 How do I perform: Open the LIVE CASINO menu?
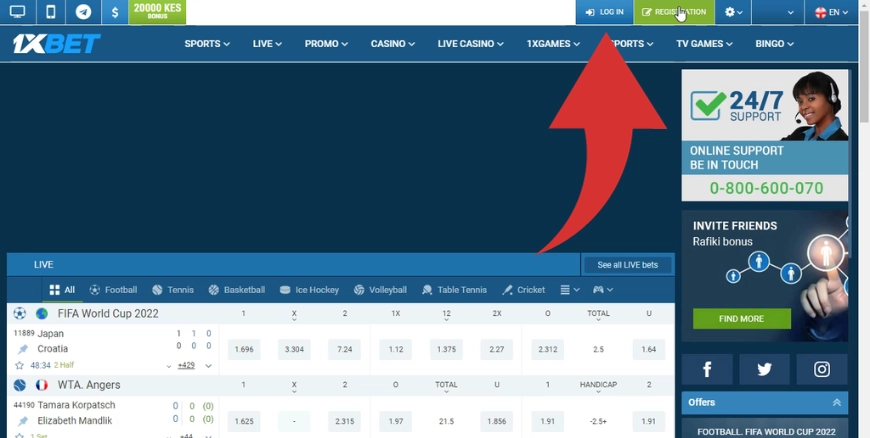470,43
